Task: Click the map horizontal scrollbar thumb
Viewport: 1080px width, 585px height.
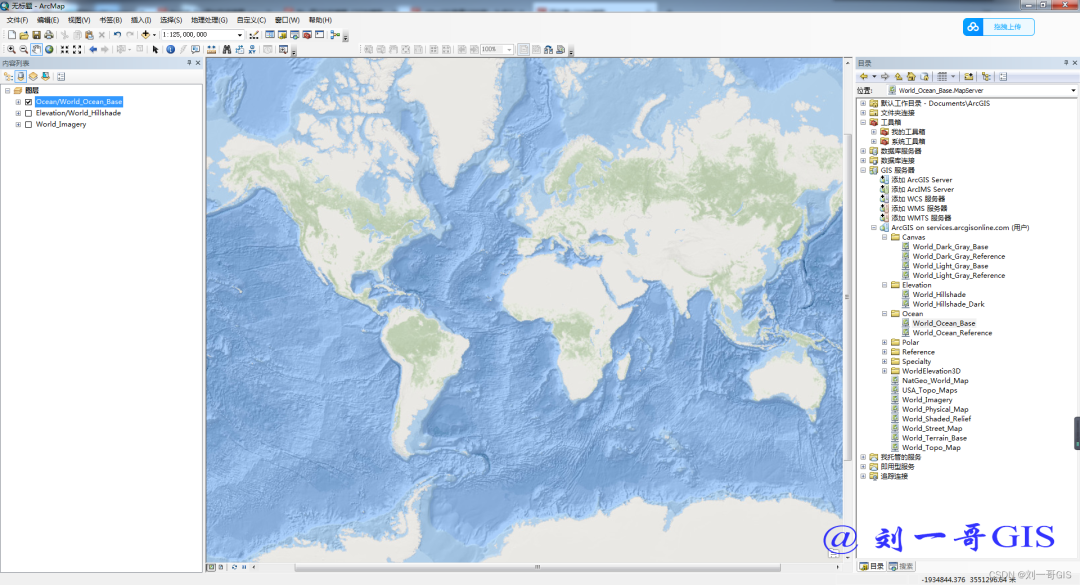Action: (x=537, y=568)
